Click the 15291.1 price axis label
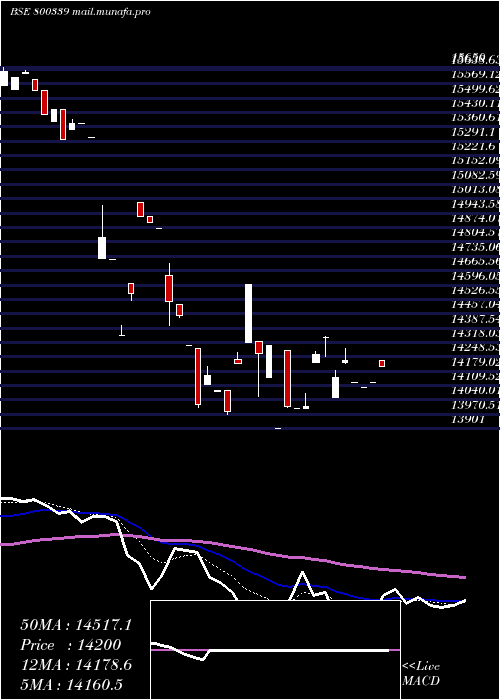The height and width of the screenshot is (700, 500). click(473, 132)
